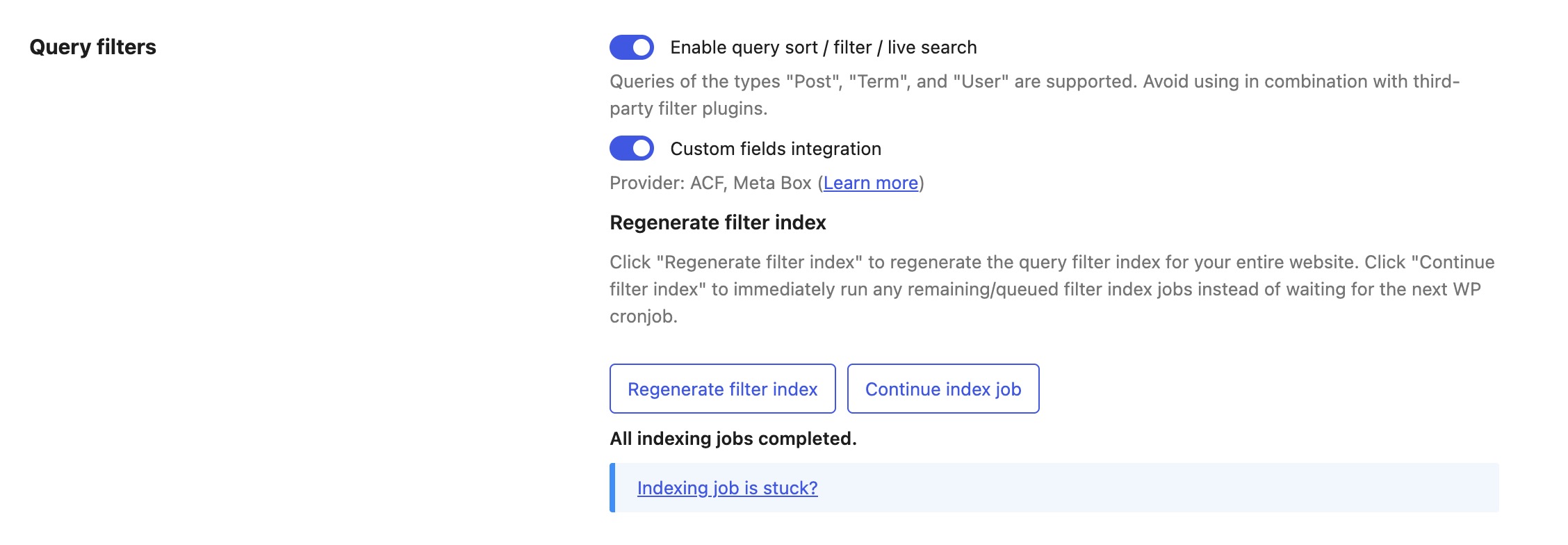Screen dimensions: 1568x545
Task: Start the Regenerate filter index button
Action: point(722,389)
